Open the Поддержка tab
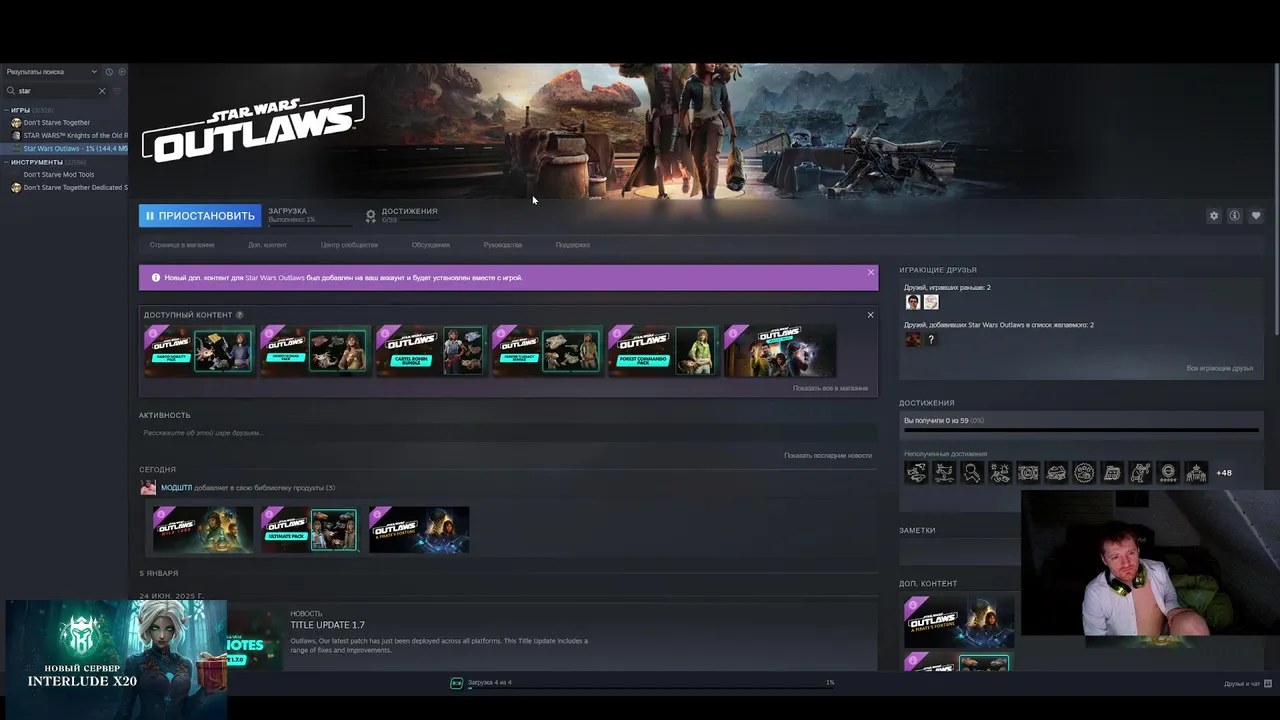Screen dimensions: 1280x720 pos(573,245)
